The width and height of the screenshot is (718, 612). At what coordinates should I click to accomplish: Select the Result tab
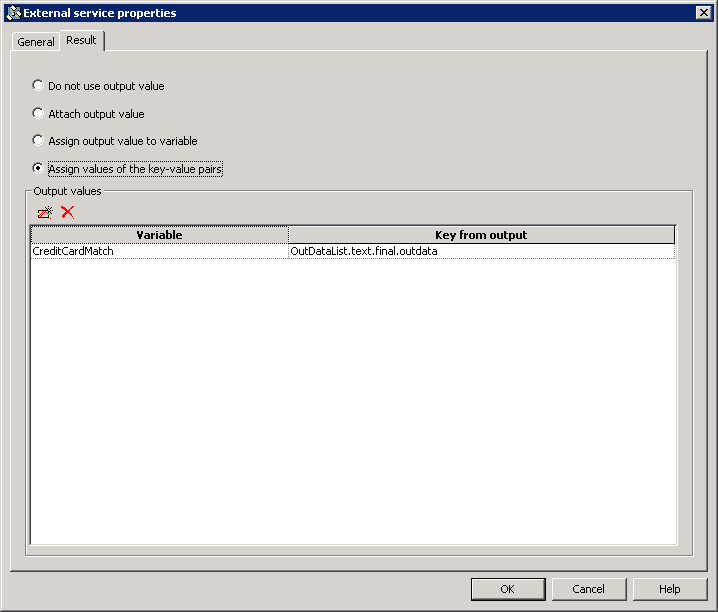(82, 41)
